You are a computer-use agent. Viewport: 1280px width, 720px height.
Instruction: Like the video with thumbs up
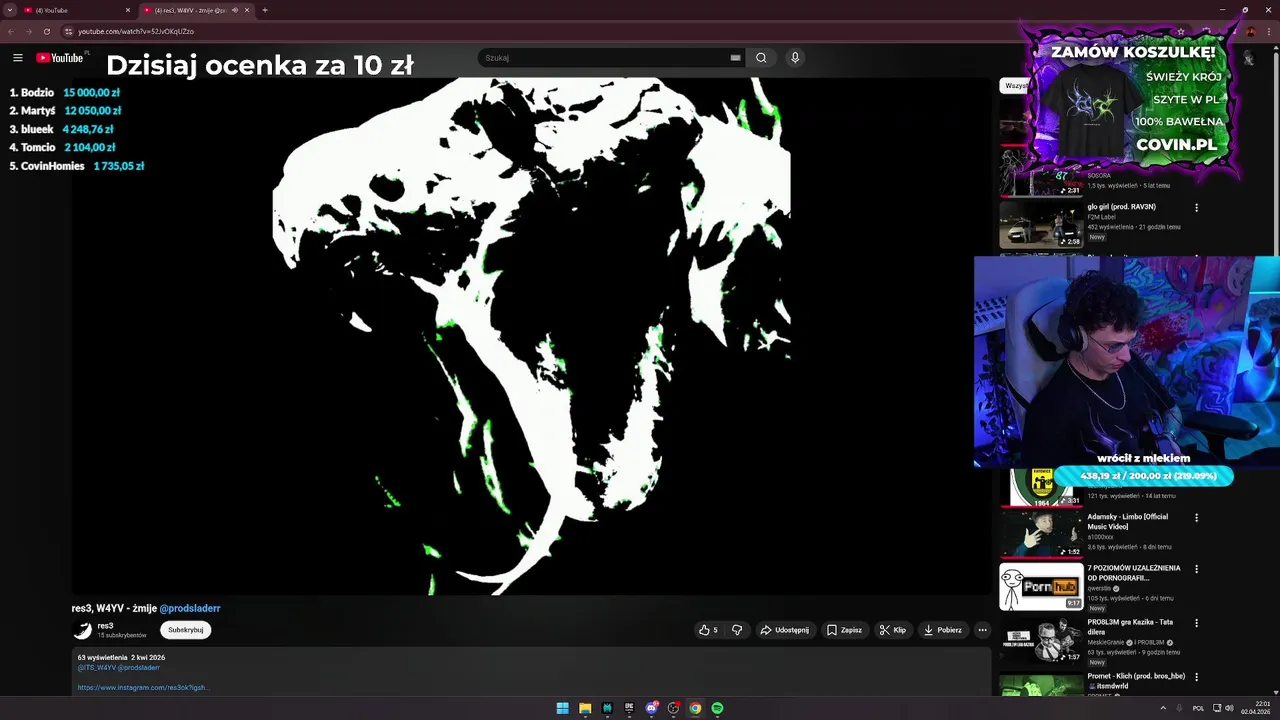709,630
